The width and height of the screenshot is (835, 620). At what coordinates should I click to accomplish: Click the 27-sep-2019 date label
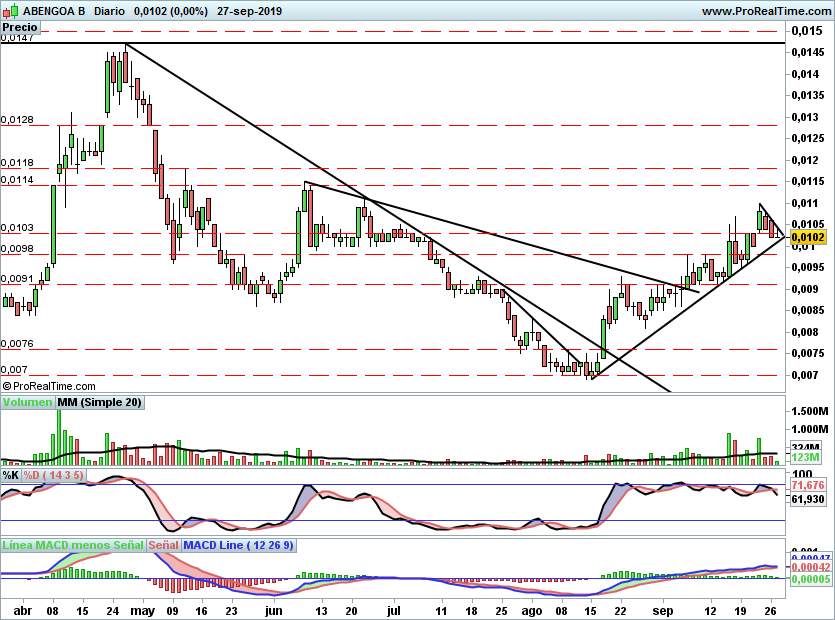click(x=249, y=11)
